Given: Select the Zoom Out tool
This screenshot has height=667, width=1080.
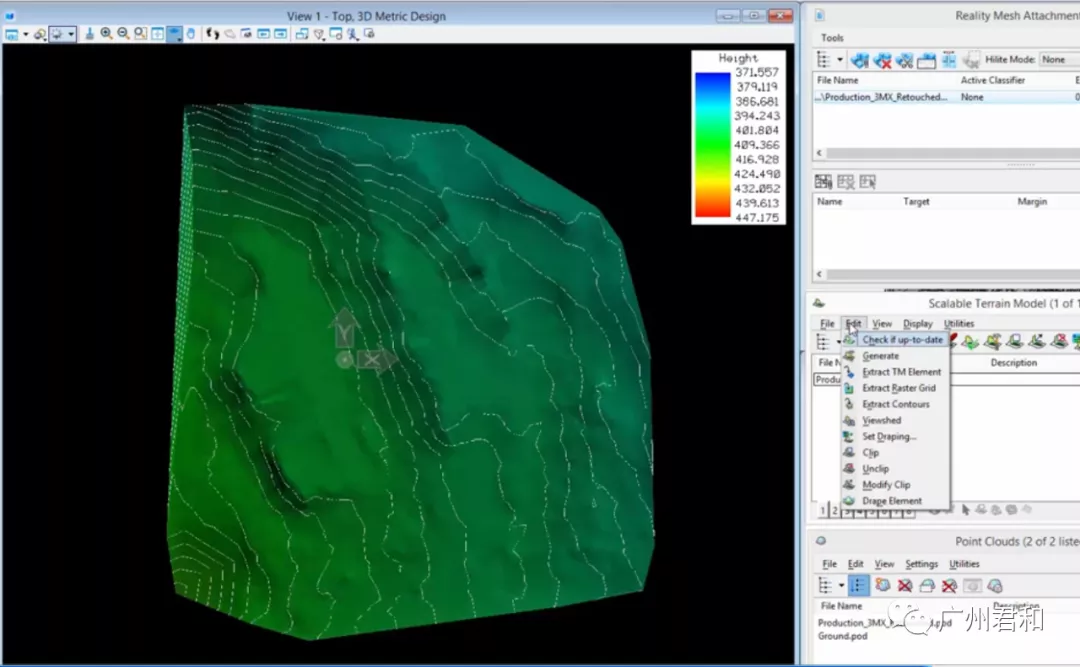Looking at the screenshot, I should point(123,34).
